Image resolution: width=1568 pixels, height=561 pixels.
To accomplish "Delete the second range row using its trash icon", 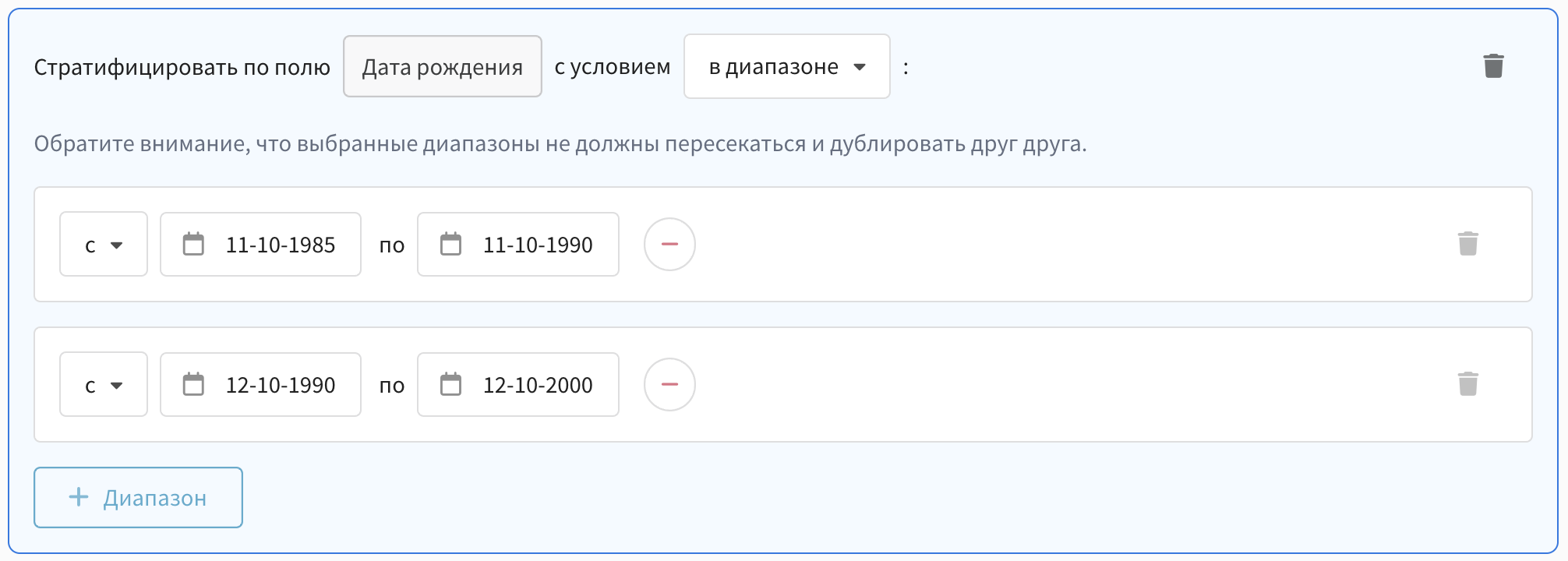I will click(1467, 384).
